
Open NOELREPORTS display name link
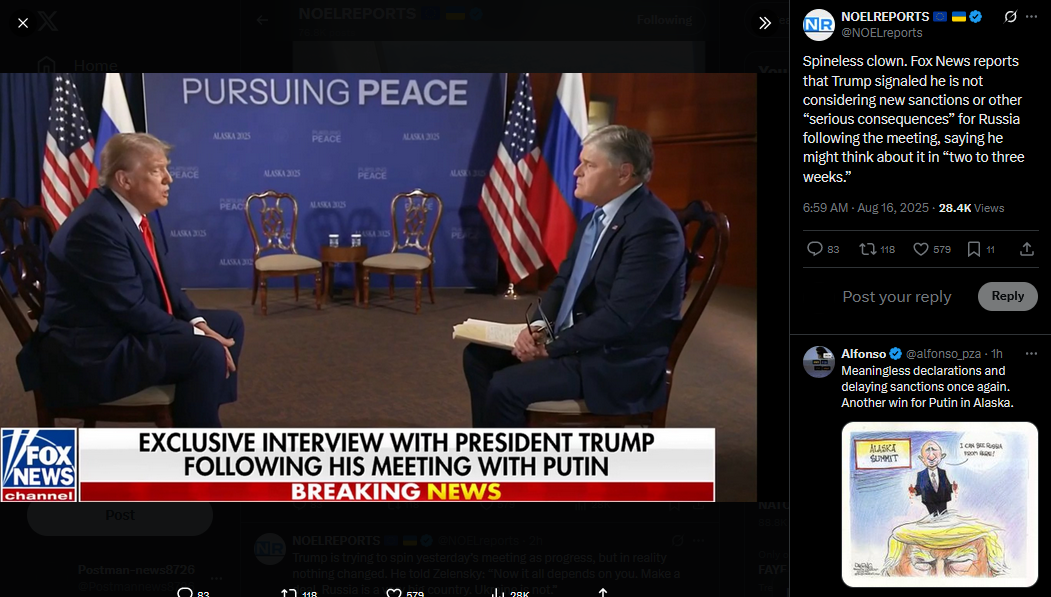[885, 17]
